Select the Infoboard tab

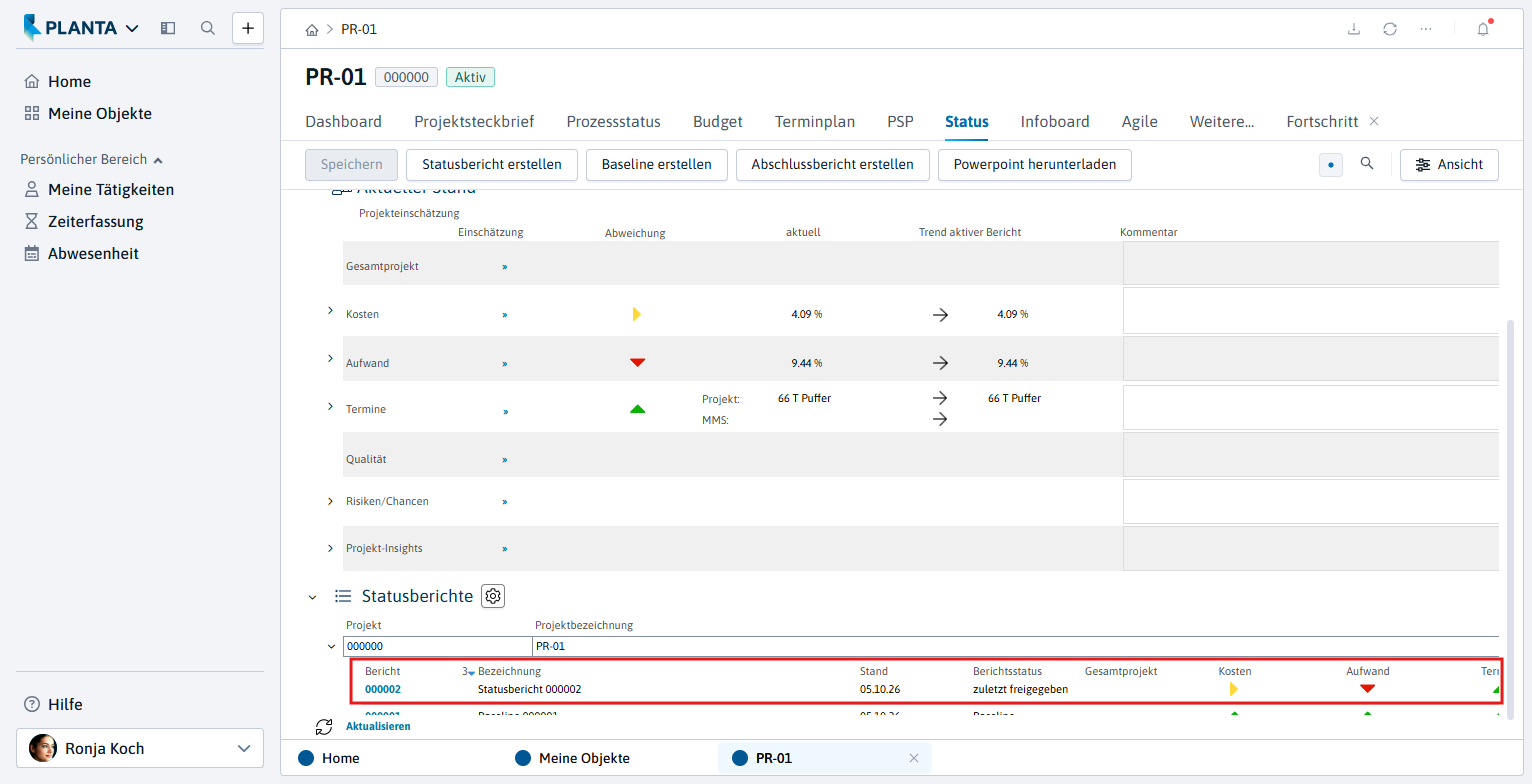coord(1055,121)
